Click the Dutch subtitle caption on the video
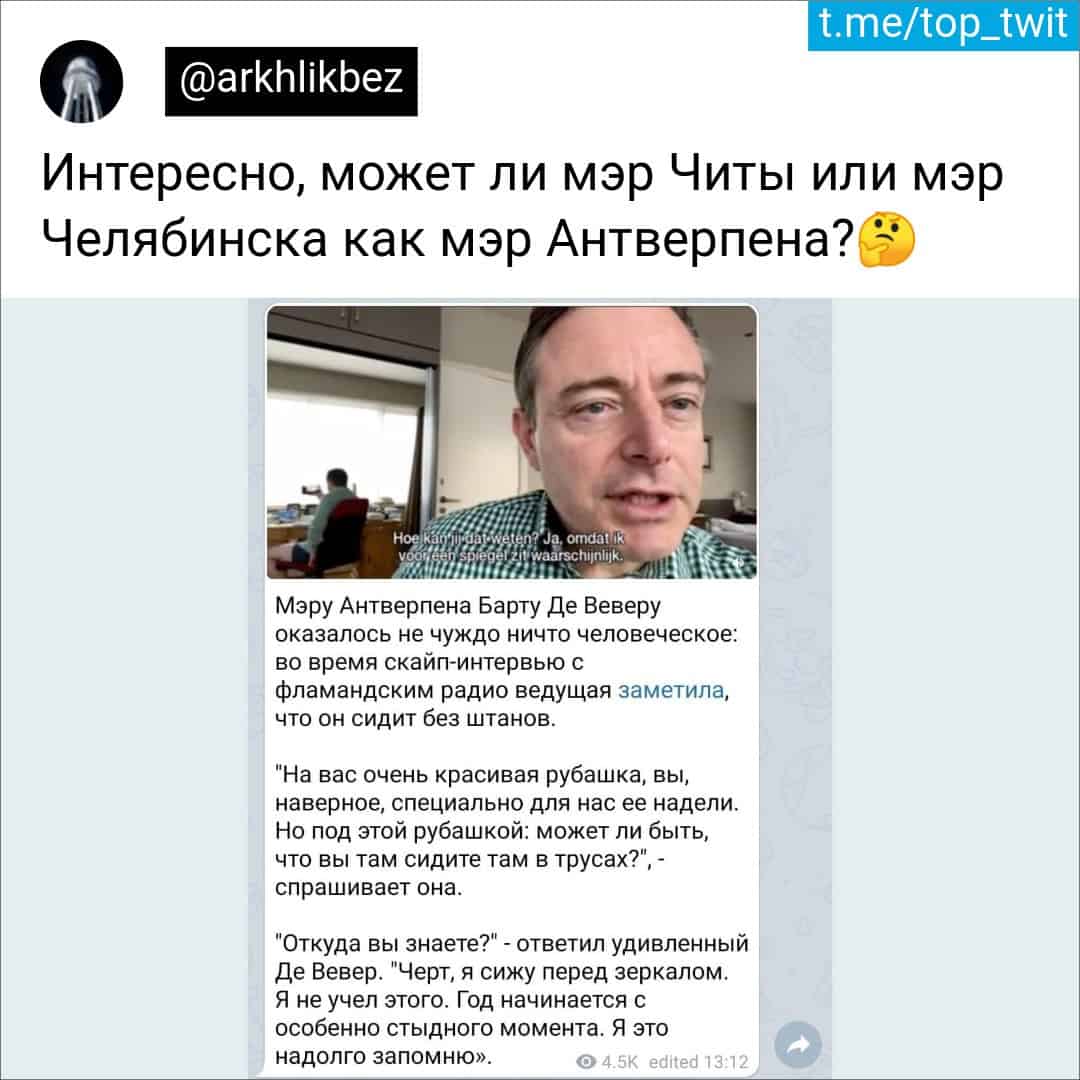This screenshot has width=1080, height=1080. (509, 547)
